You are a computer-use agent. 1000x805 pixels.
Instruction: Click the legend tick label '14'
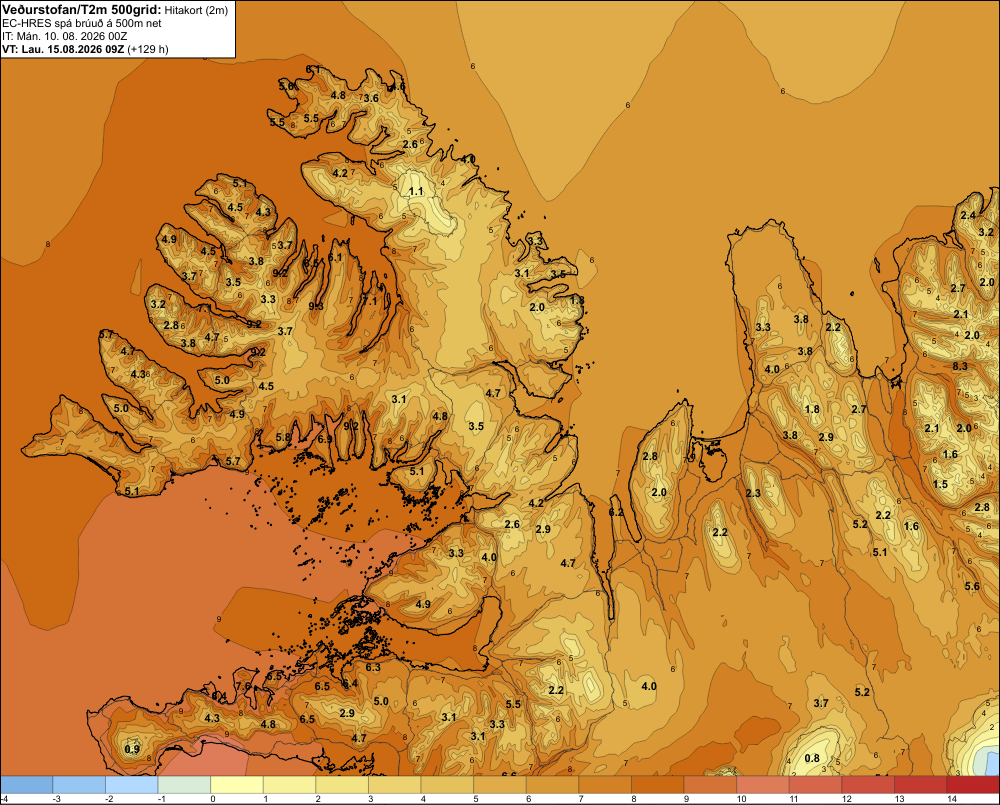click(x=952, y=799)
